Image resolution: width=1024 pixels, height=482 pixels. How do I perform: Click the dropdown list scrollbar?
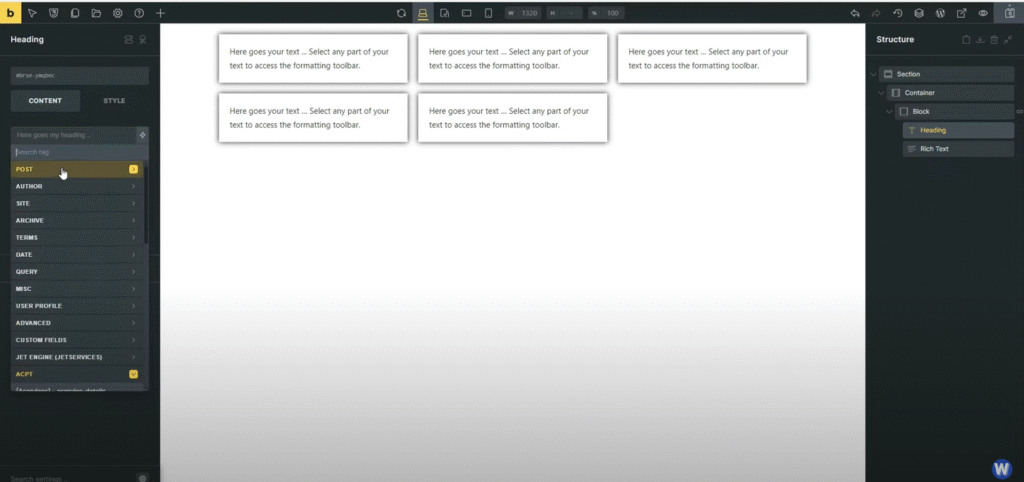(x=146, y=202)
